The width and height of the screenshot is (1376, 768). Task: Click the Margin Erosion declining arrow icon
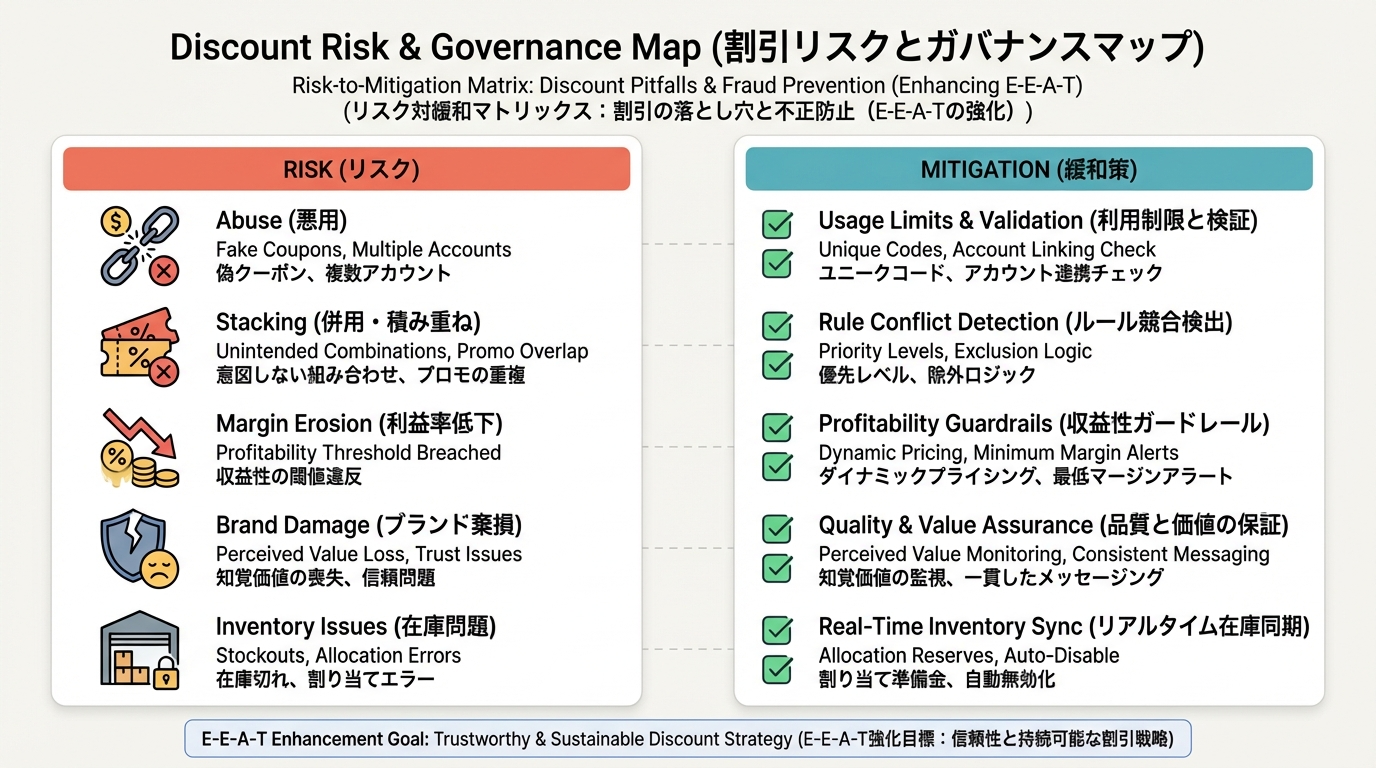(139, 448)
